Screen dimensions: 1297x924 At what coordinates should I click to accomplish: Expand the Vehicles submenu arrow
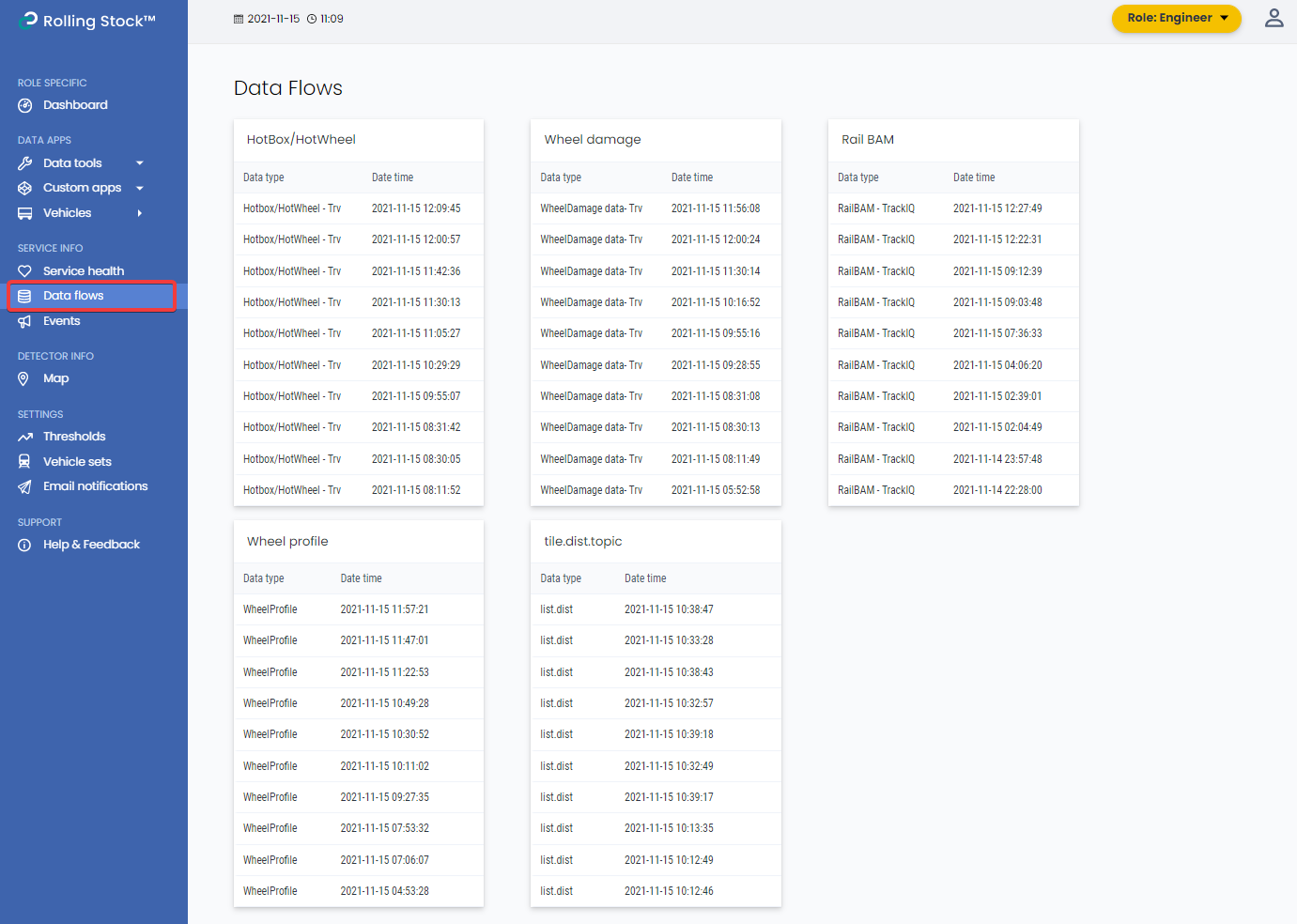[x=140, y=213]
